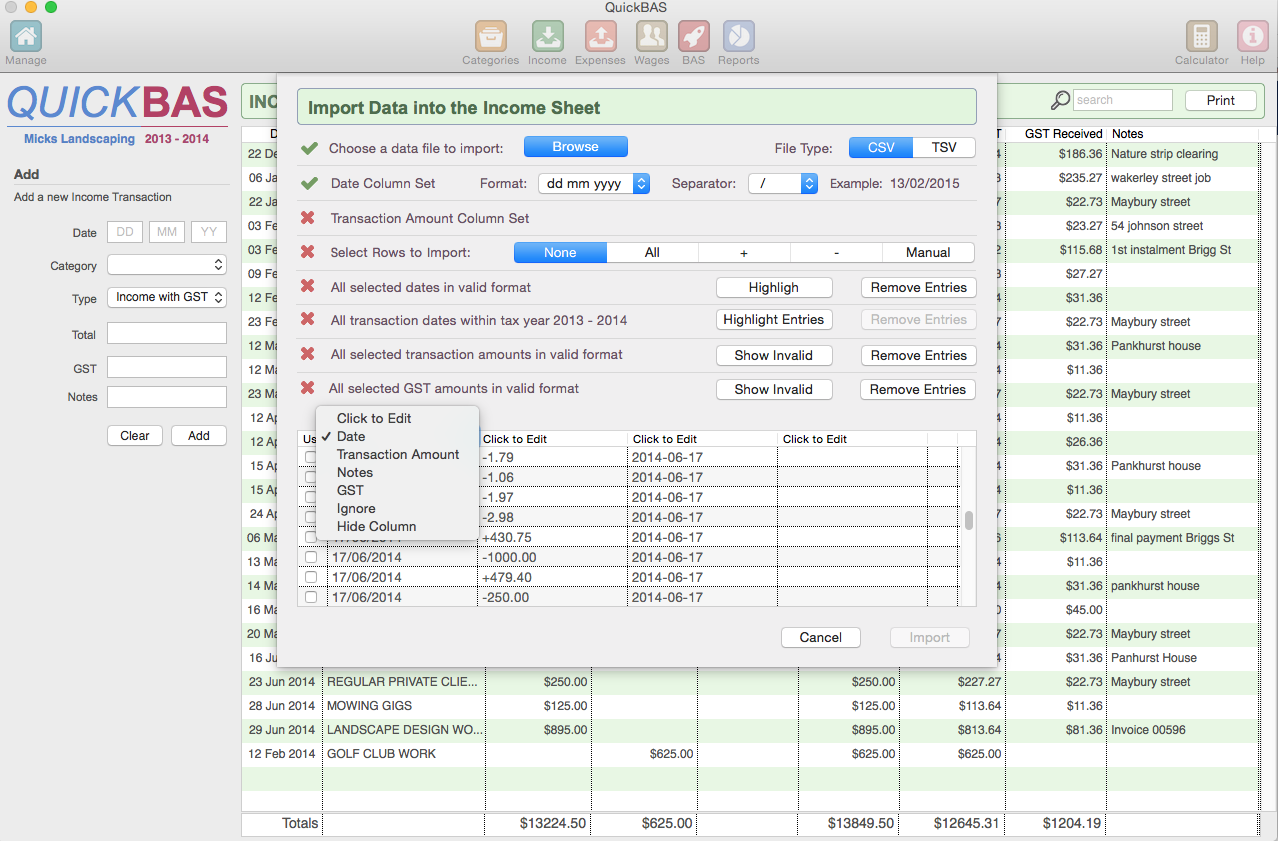Click Remove Entries for valid dates row
The image size is (1278, 841).
tap(918, 287)
